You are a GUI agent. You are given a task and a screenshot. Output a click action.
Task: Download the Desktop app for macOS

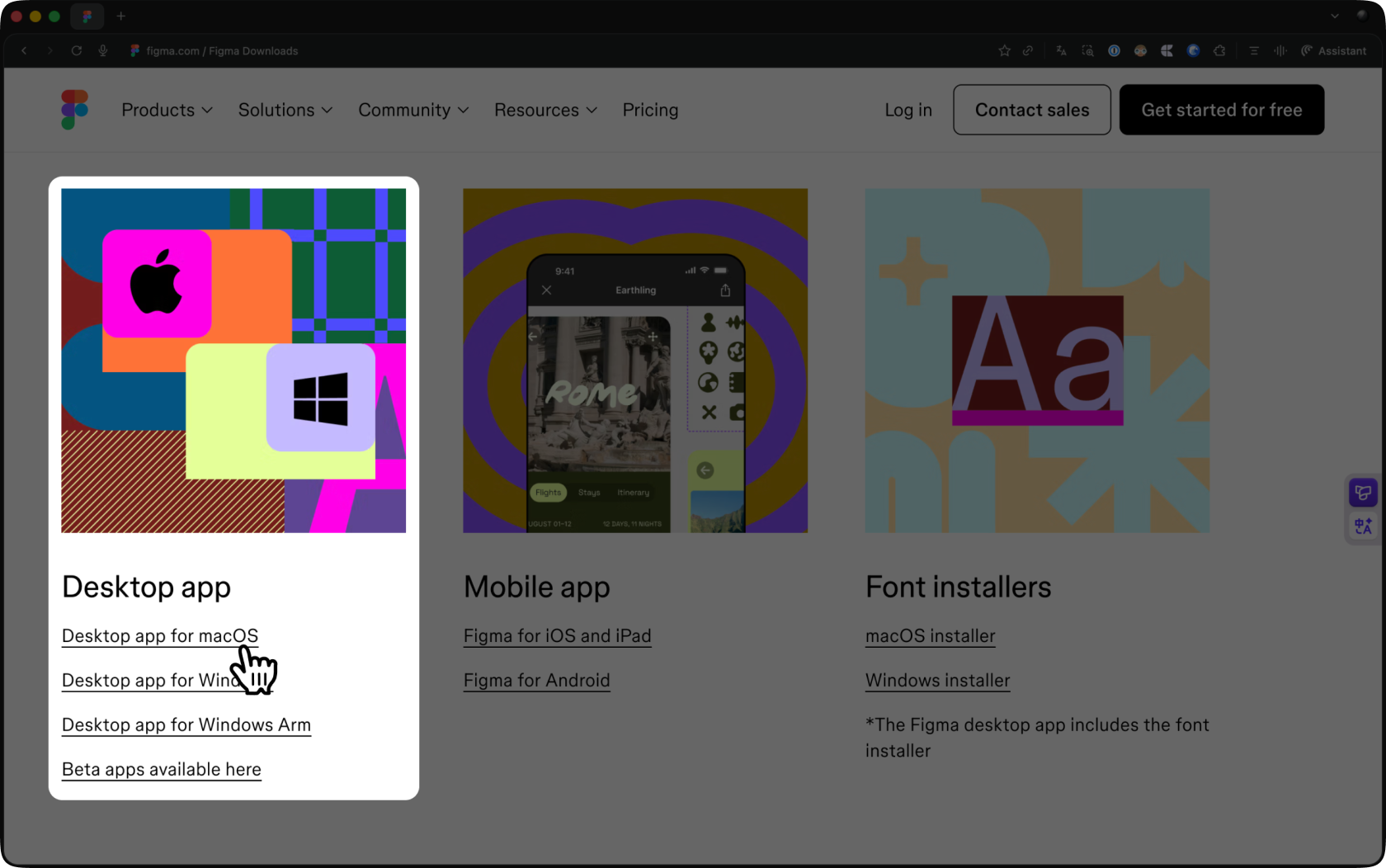coord(159,636)
